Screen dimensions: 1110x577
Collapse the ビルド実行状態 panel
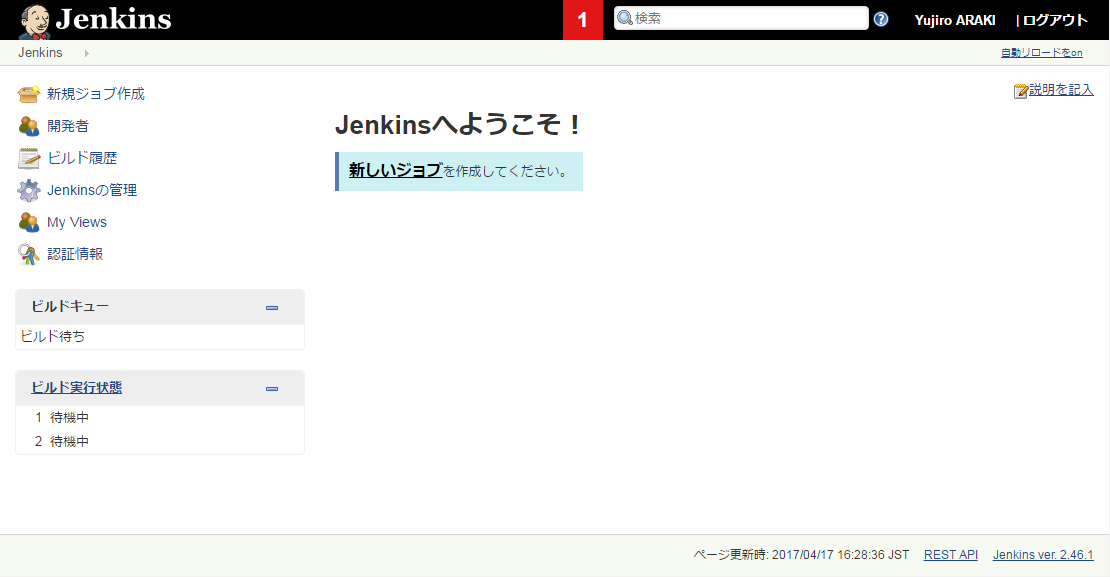tap(272, 388)
